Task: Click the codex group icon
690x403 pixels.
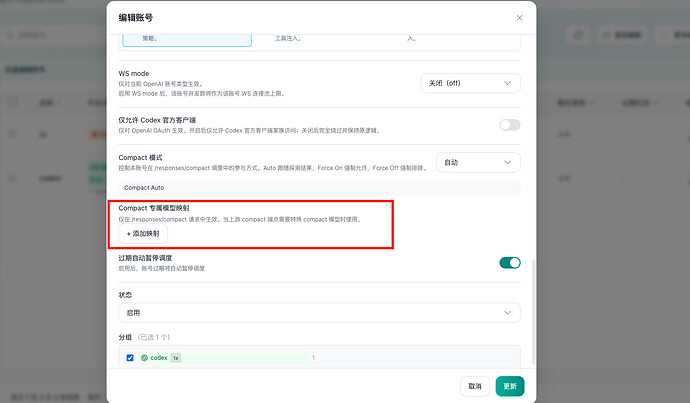Action: (x=144, y=358)
